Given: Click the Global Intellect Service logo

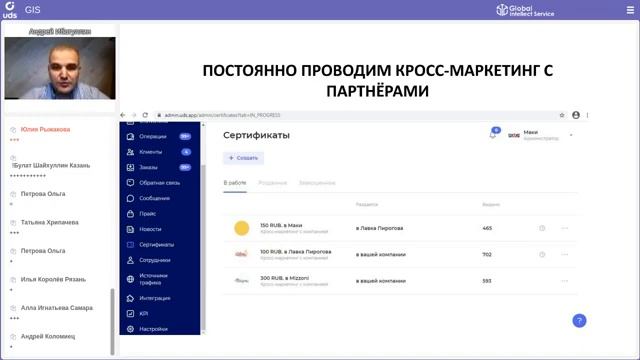Looking at the screenshot, I should click(525, 10).
